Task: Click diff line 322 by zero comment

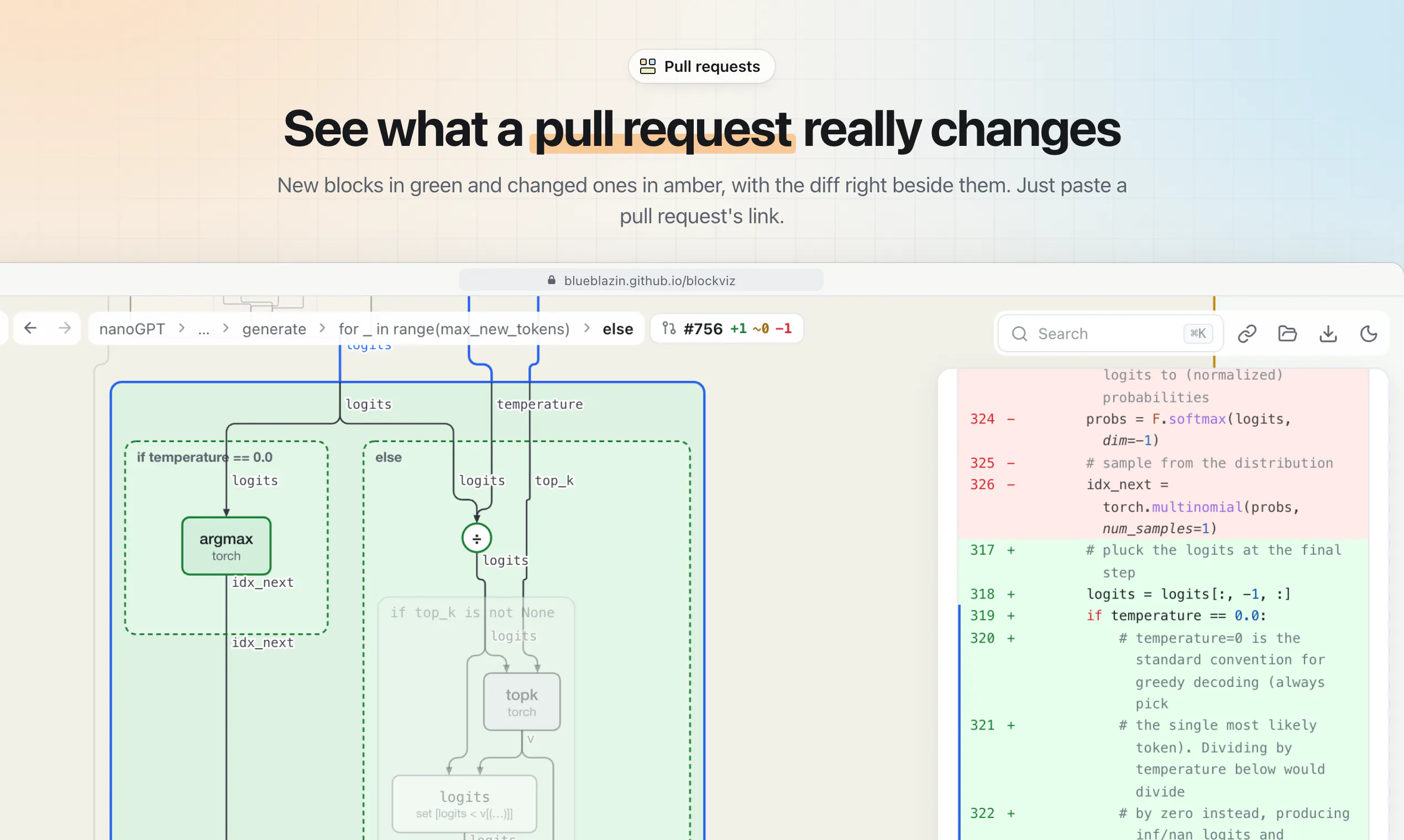Action: pyautogui.click(x=1163, y=821)
